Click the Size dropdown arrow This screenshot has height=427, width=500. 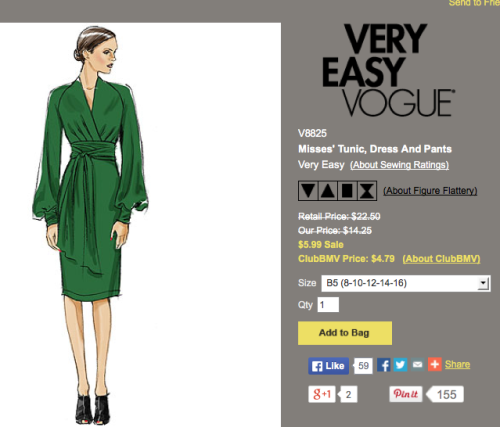tap(483, 284)
